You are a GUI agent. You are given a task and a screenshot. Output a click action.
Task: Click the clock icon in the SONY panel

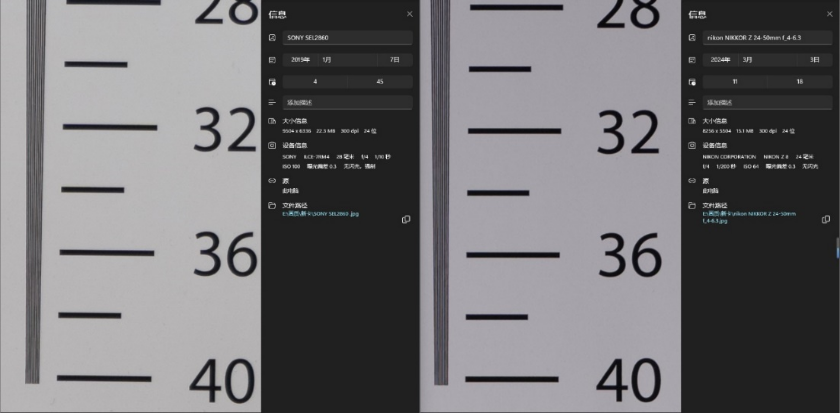coord(272,82)
